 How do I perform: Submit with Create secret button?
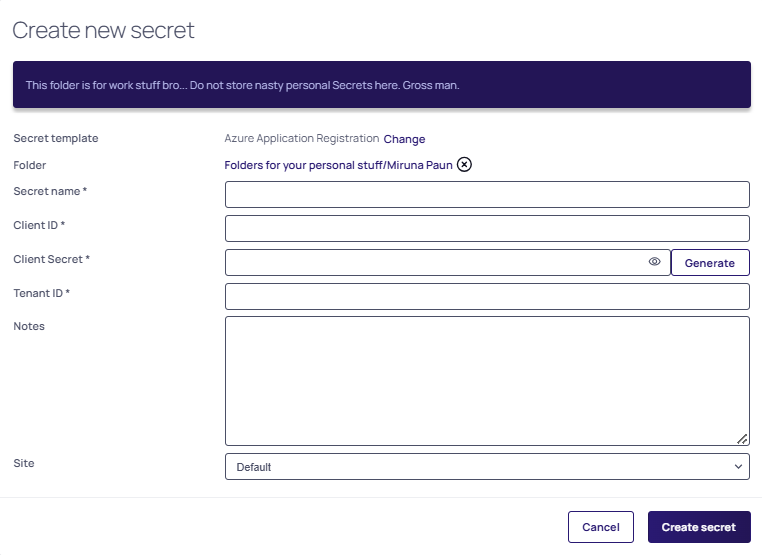point(699,527)
